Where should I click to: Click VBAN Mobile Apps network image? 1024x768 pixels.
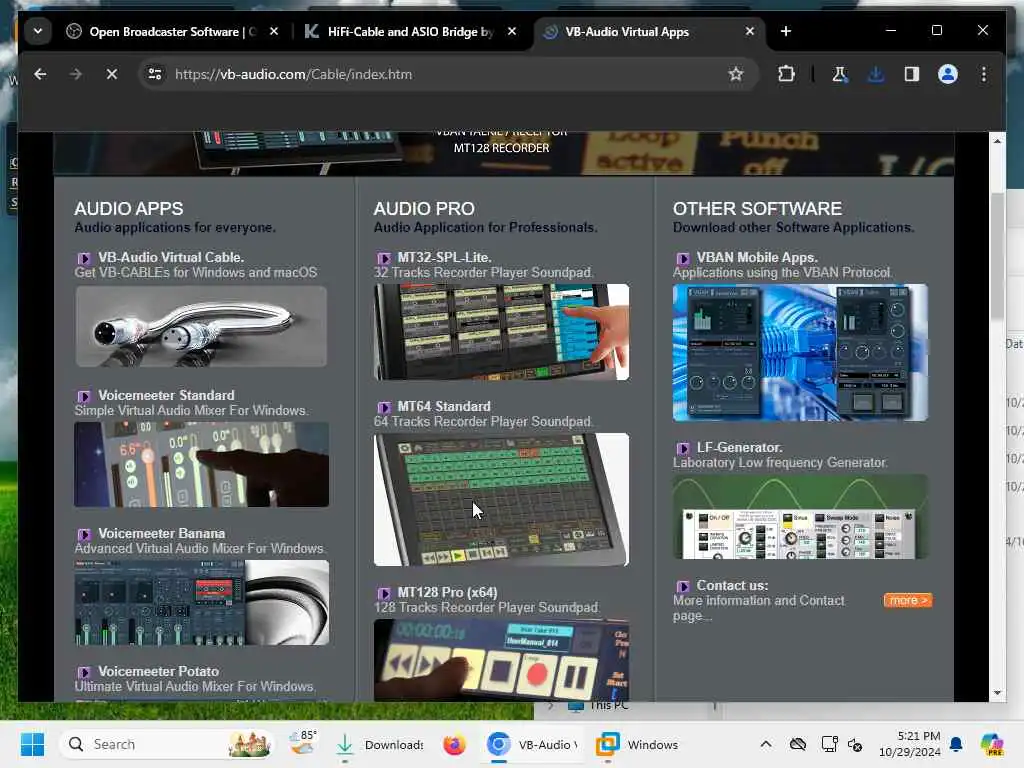[x=800, y=353]
